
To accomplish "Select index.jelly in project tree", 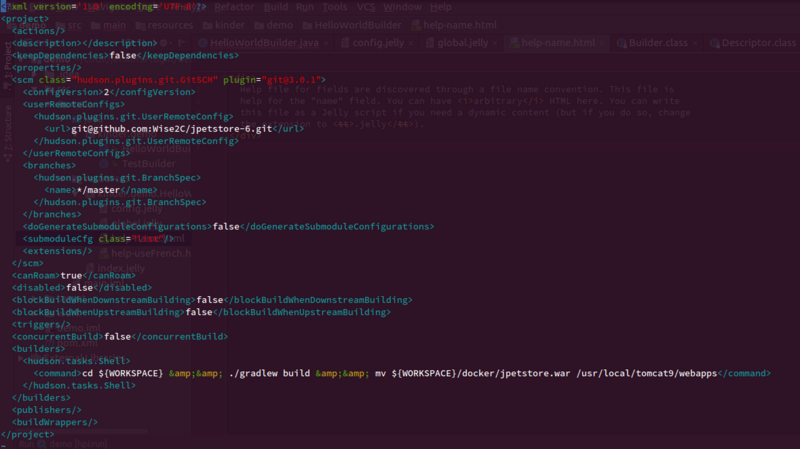I will point(121,268).
